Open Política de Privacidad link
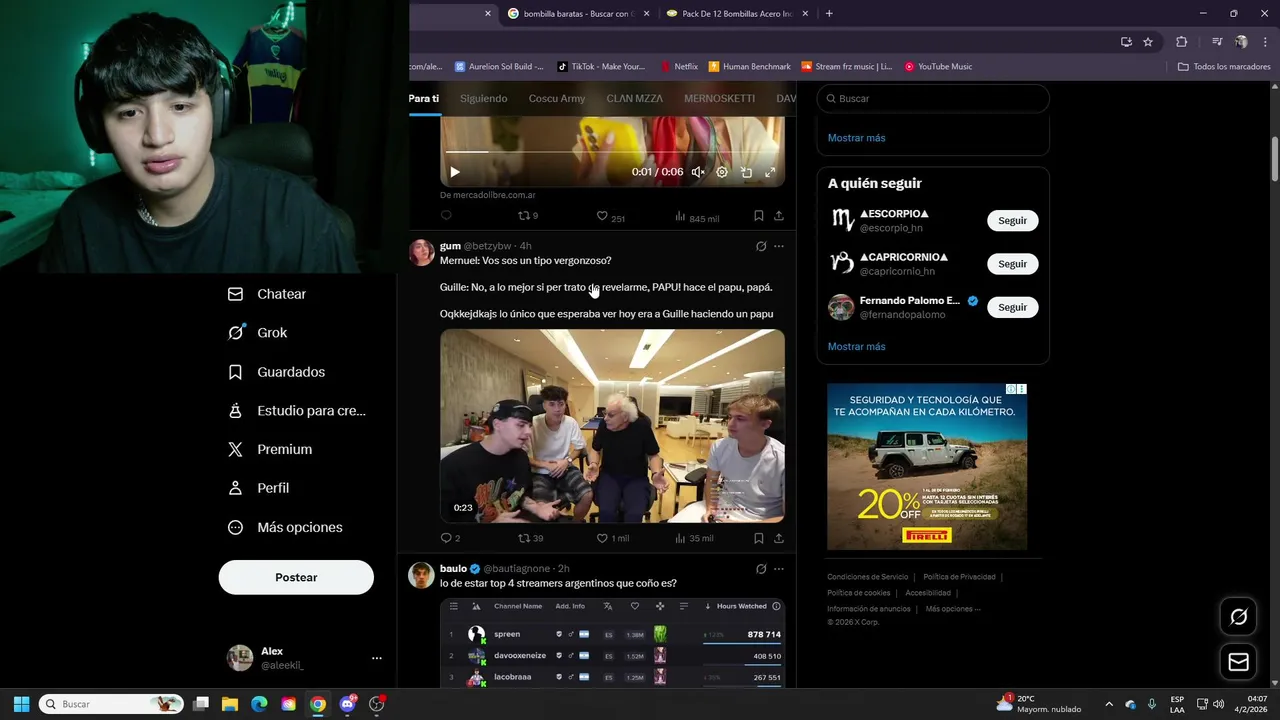The width and height of the screenshot is (1280, 720). (959, 577)
